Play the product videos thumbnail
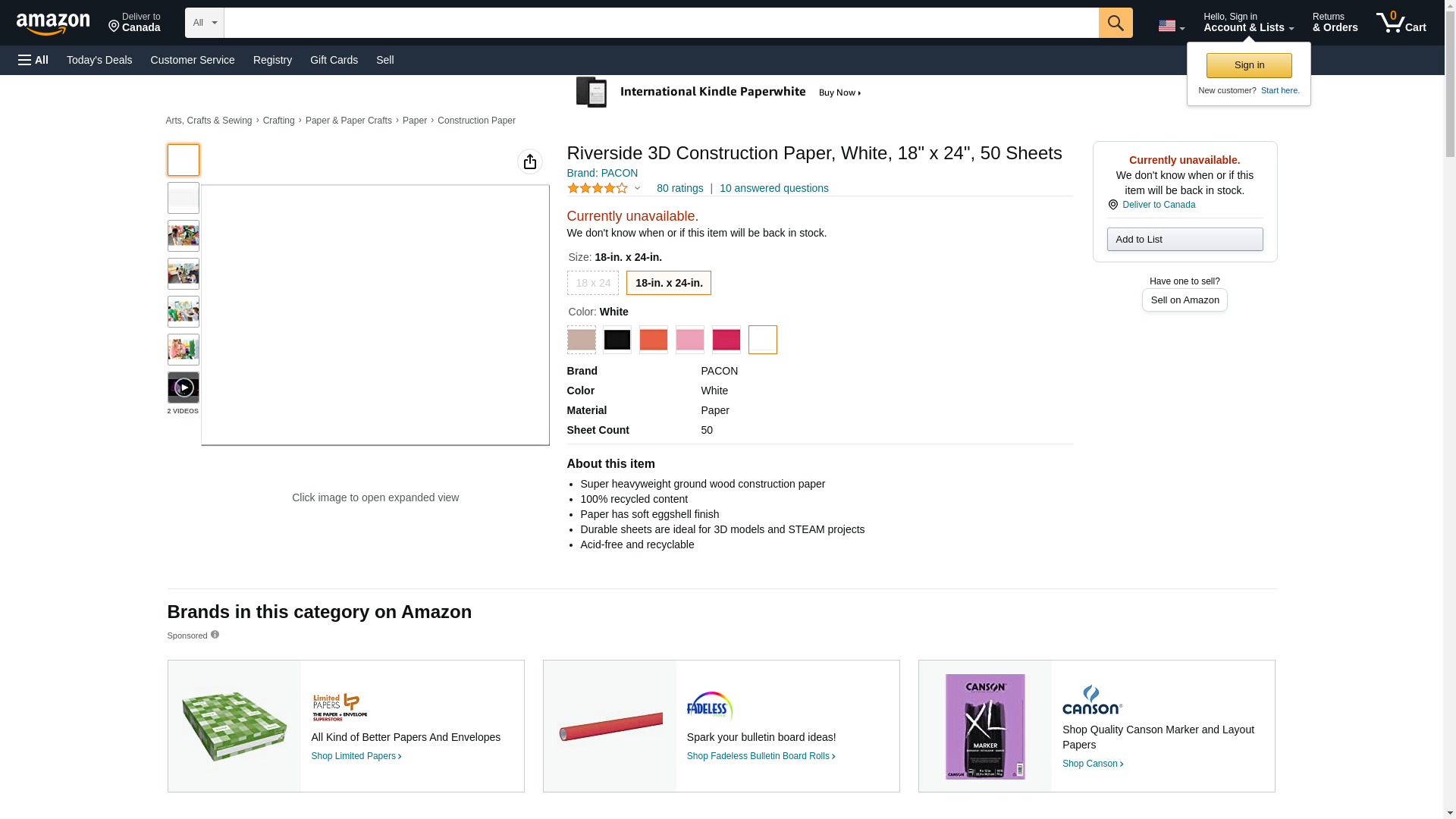1456x819 pixels. pos(183,388)
